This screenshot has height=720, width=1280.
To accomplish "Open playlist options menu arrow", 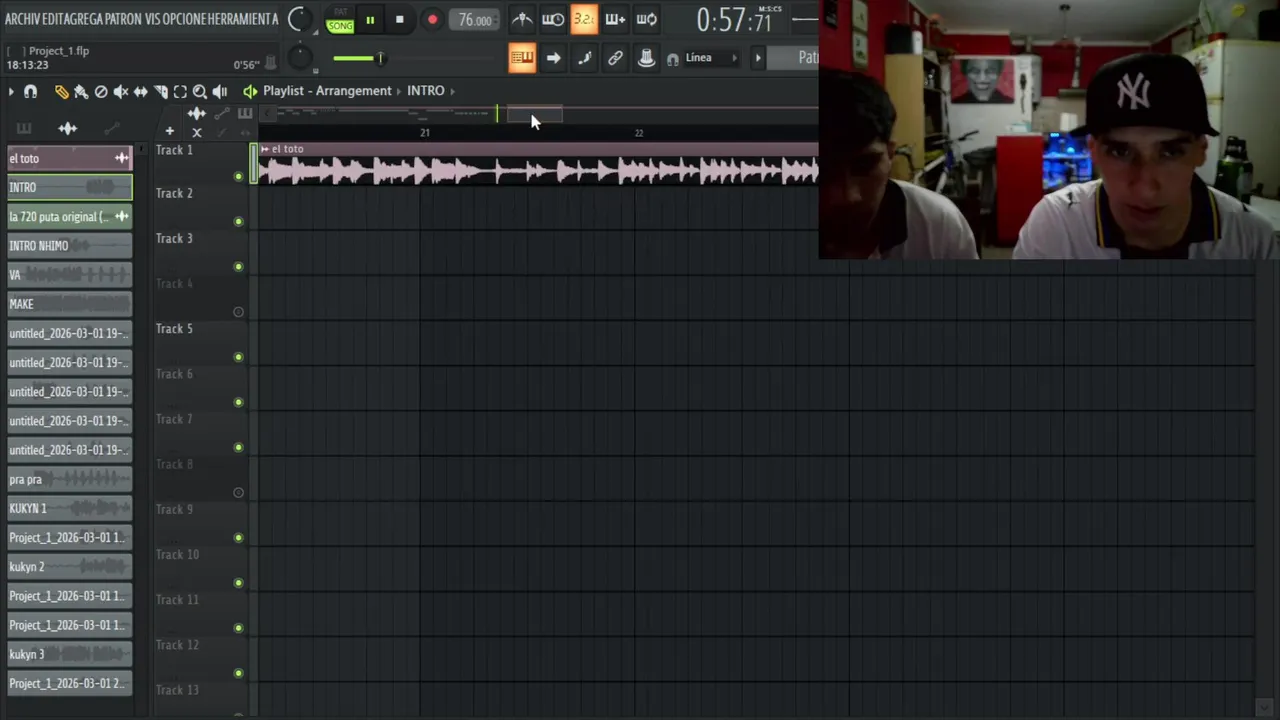I will click(11, 92).
